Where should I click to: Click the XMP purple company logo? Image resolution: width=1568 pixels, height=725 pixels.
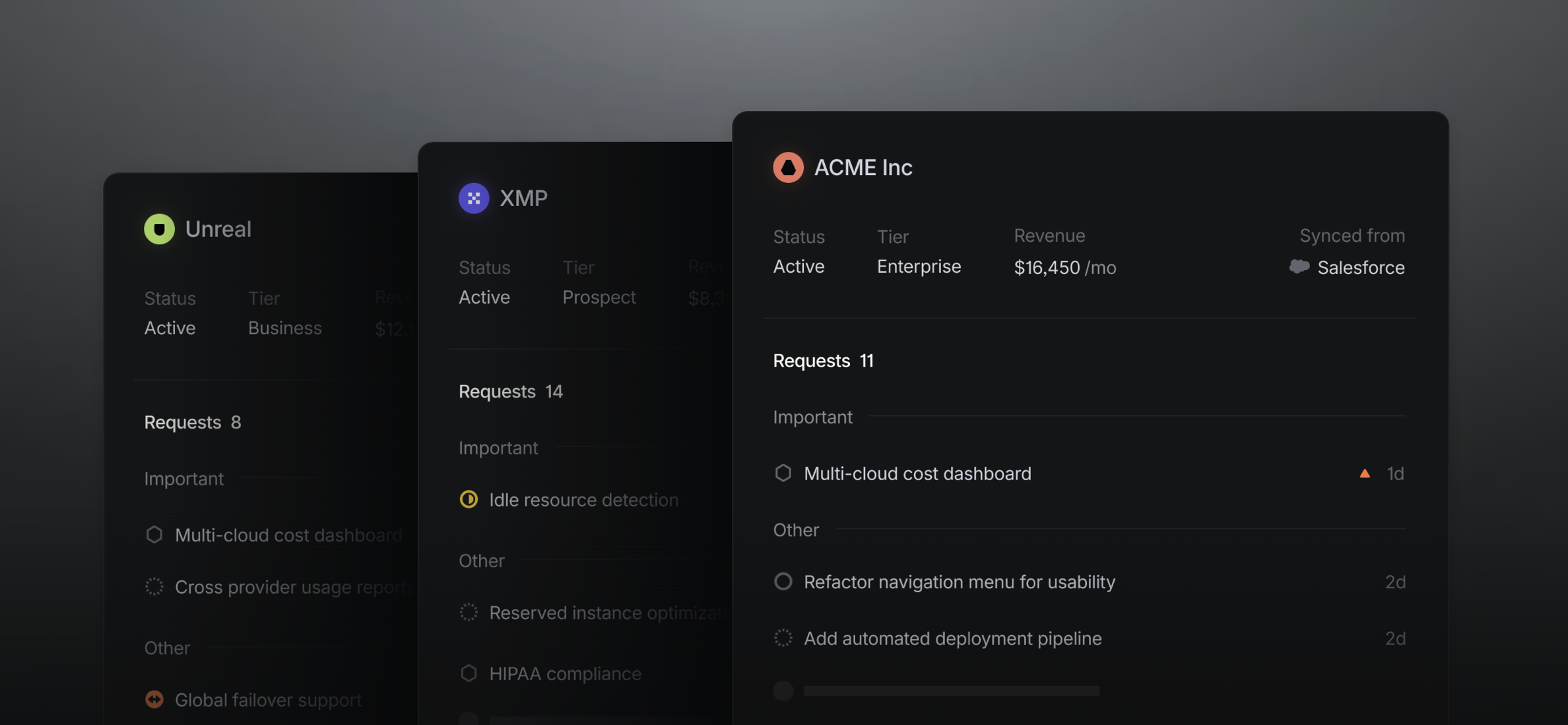click(x=474, y=198)
